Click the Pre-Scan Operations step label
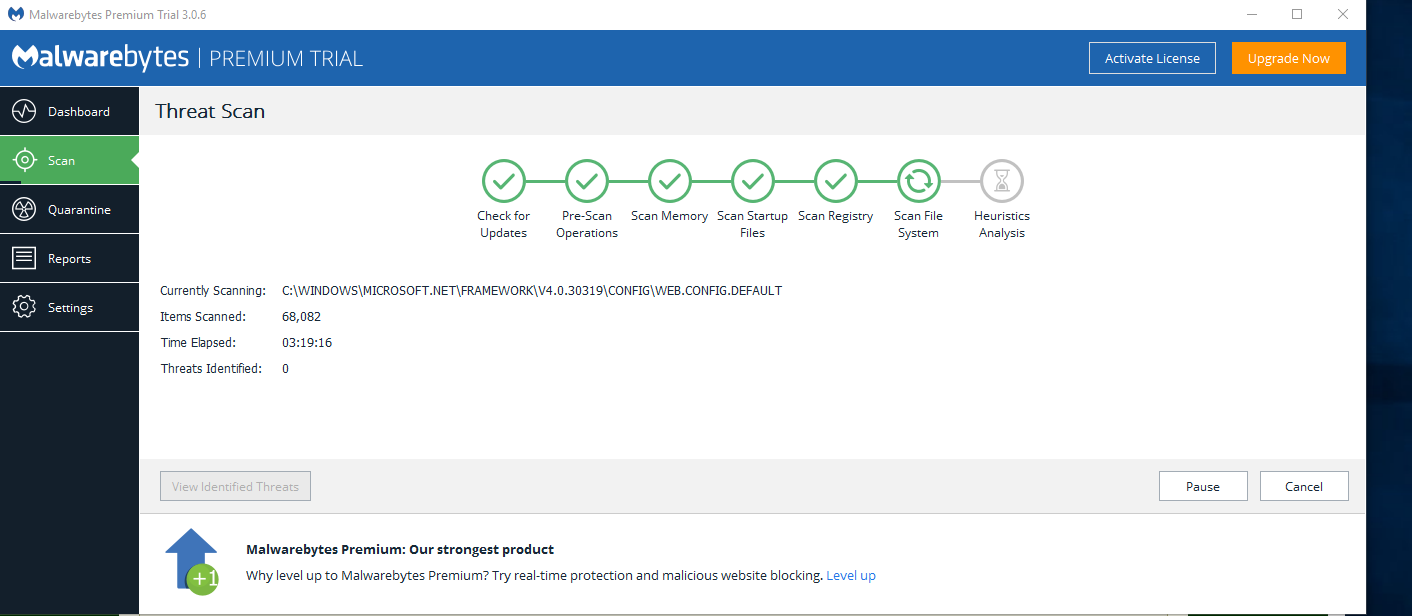 click(x=587, y=224)
